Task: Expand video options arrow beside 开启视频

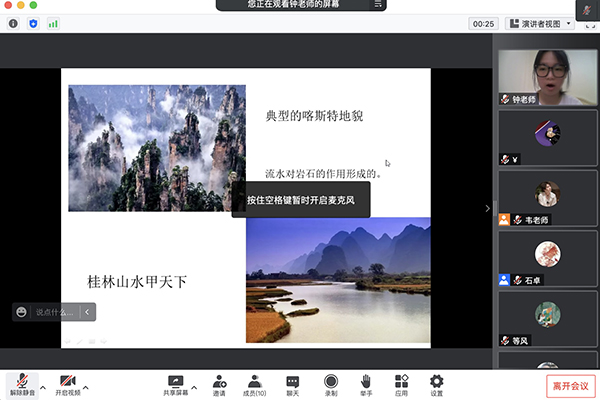Action: tap(86, 388)
